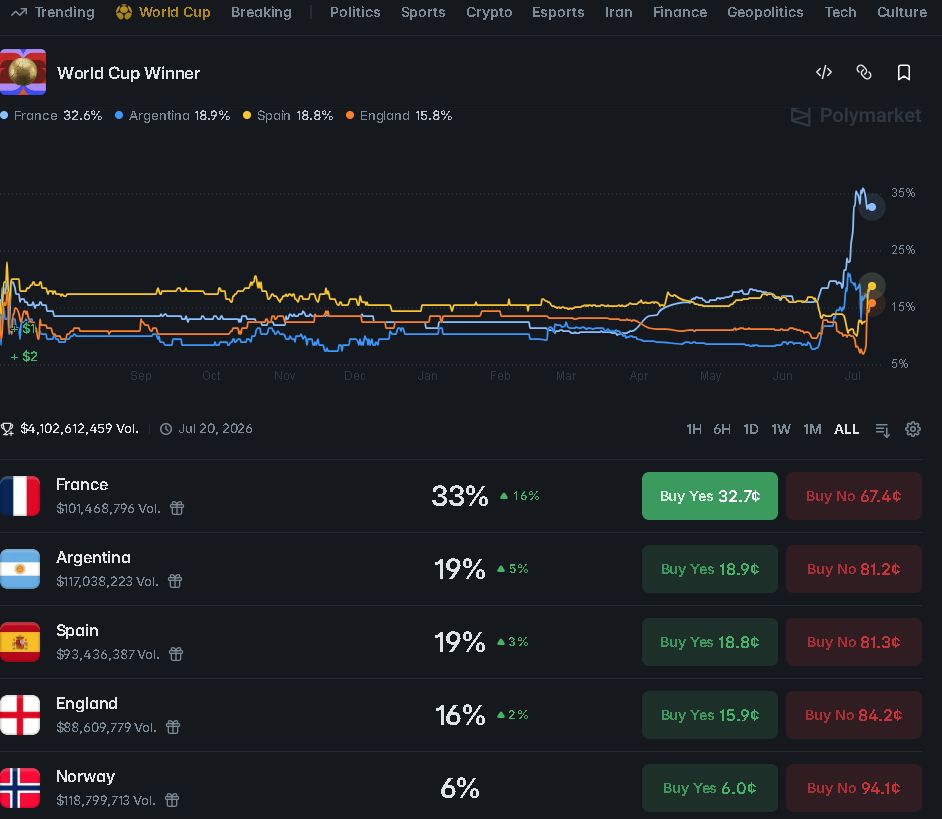The image size is (942, 819).
Task: Open the Culture category
Action: [x=902, y=12]
